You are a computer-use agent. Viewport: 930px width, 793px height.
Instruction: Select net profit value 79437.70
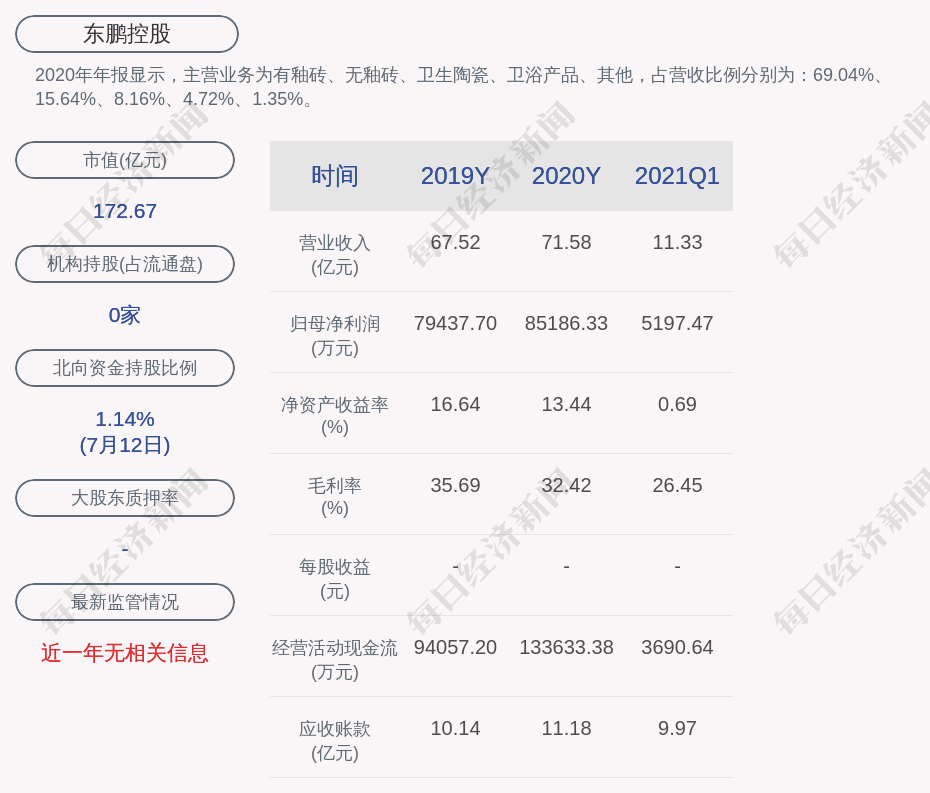[455, 323]
